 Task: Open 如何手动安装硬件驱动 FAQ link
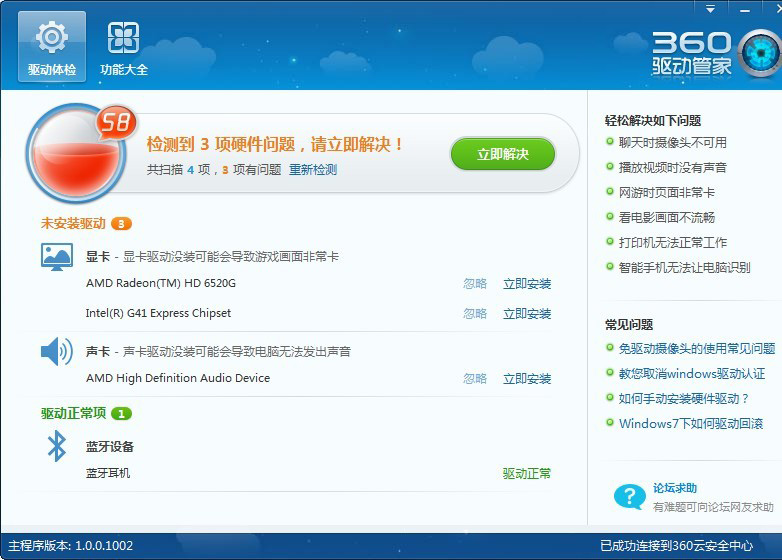[x=684, y=399]
